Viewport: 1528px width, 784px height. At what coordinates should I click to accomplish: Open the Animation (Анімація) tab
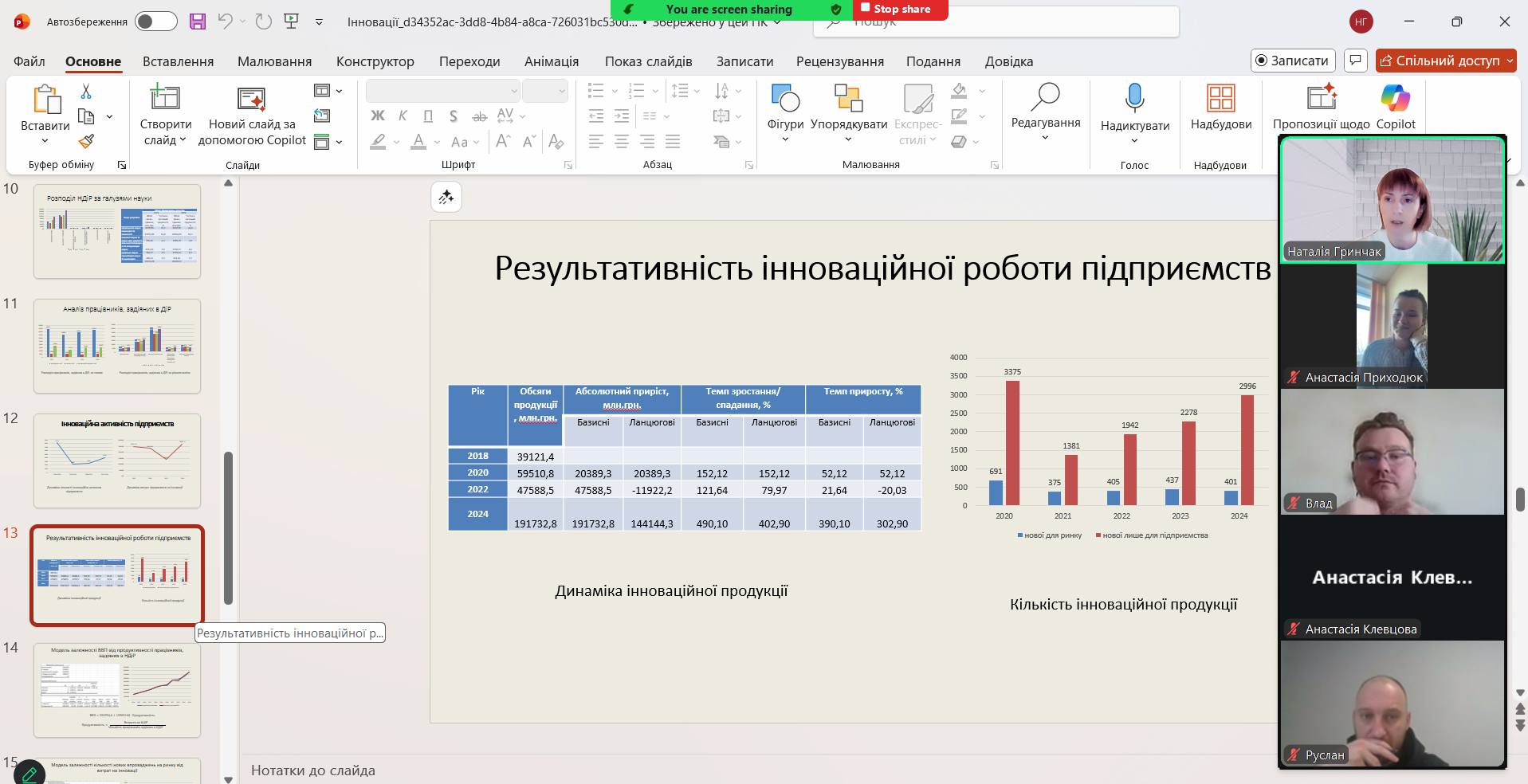pyautogui.click(x=551, y=61)
